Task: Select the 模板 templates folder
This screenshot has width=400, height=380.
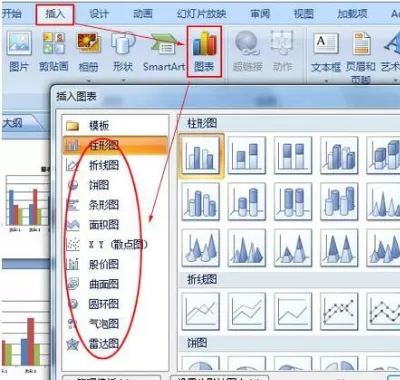Action: 115,126
